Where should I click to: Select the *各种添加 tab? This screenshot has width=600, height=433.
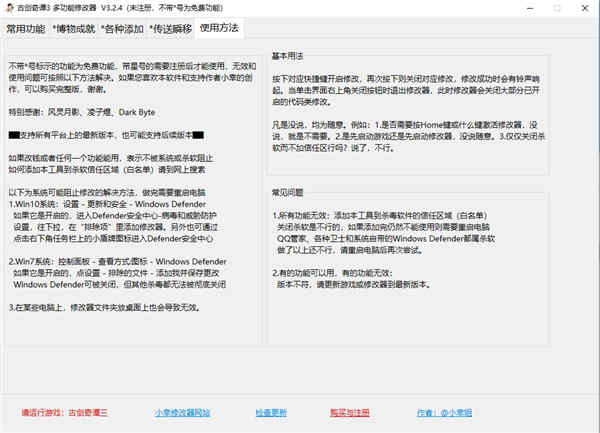(x=122, y=29)
